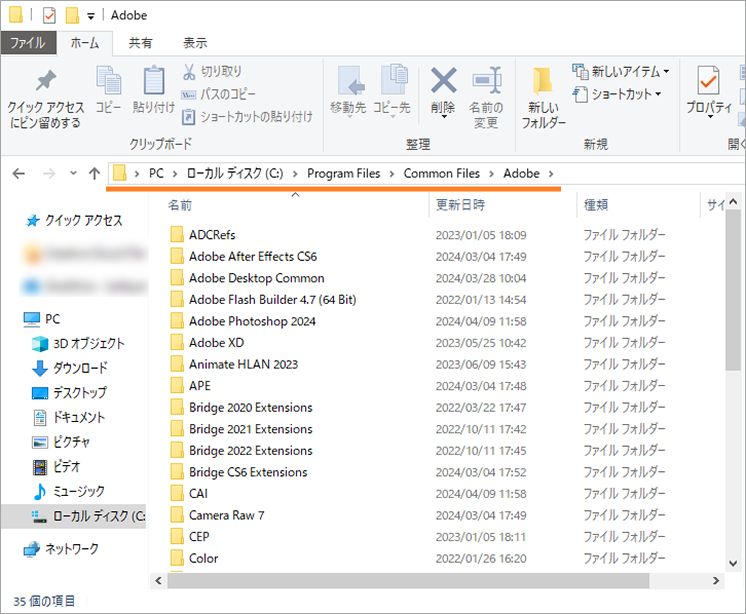The image size is (746, 614).
Task: Sort by Type (種類) column header
Action: pos(596,205)
